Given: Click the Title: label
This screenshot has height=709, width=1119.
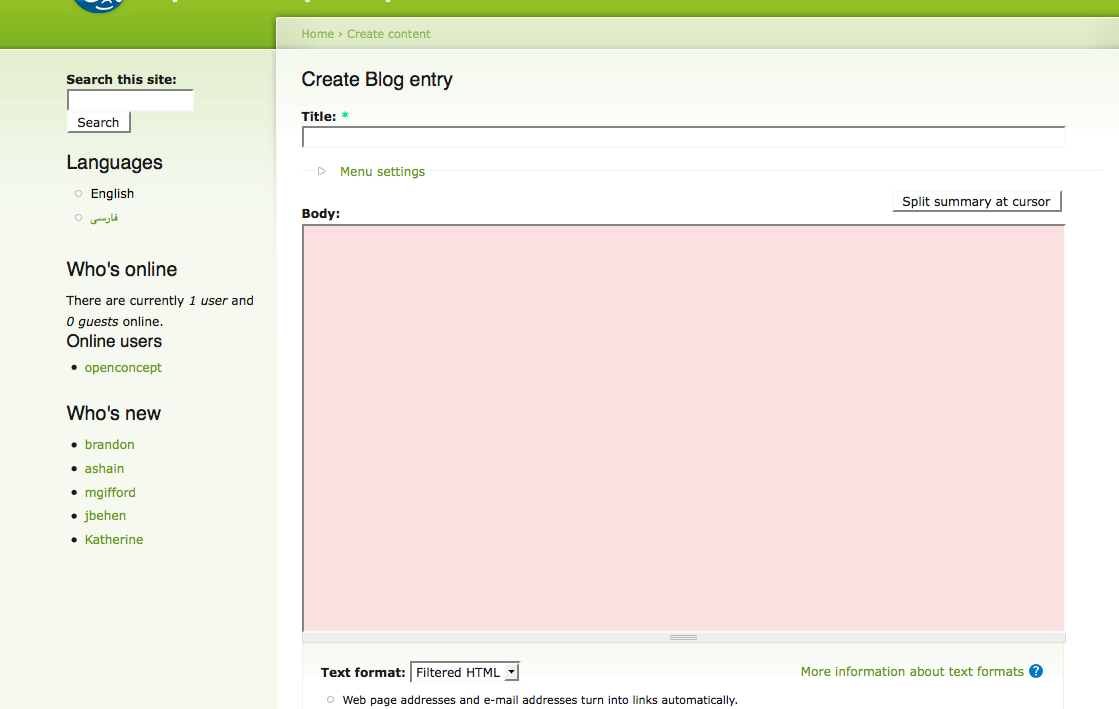Looking at the screenshot, I should click(x=318, y=116).
